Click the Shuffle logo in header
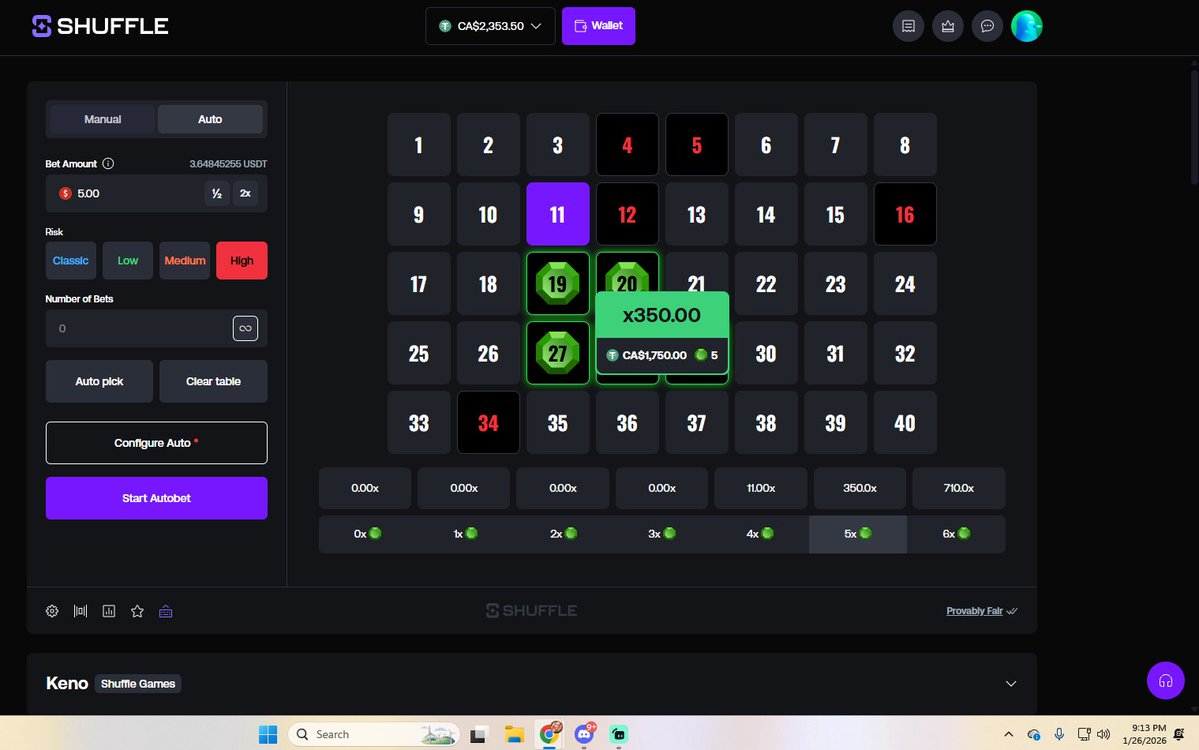1199x750 pixels. pyautogui.click(x=100, y=26)
